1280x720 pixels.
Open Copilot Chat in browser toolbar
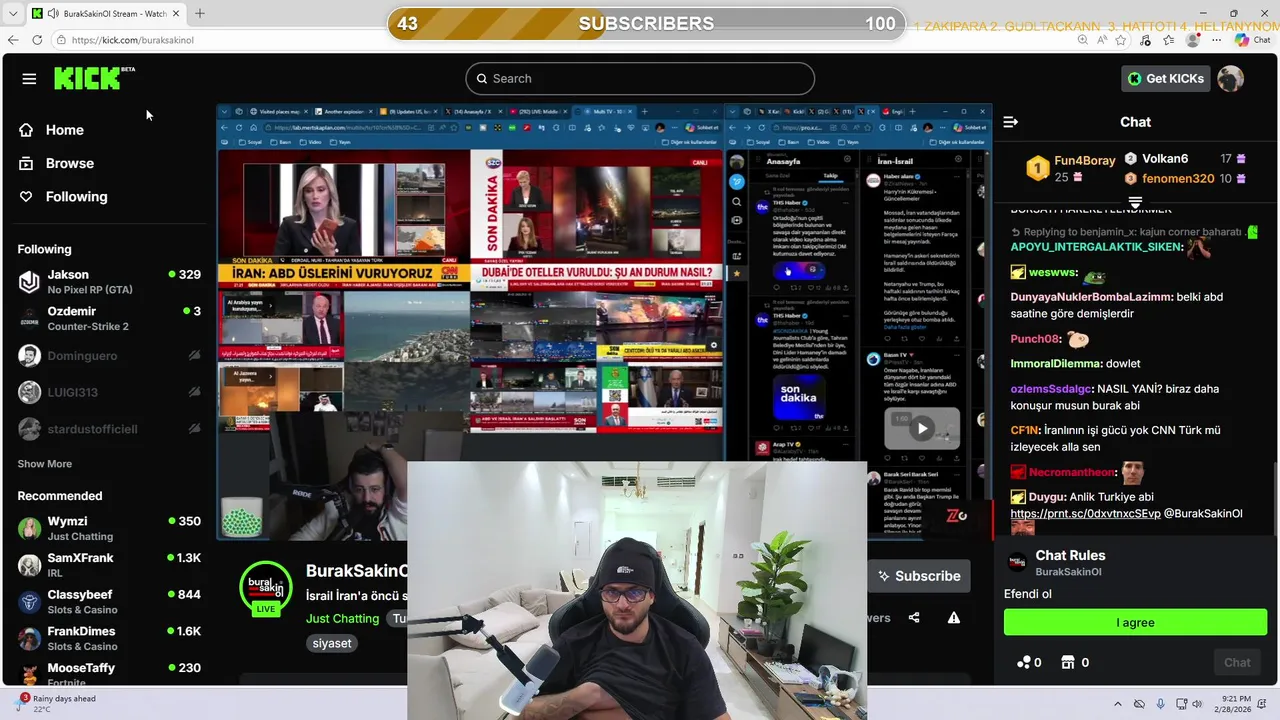[x=1252, y=40]
